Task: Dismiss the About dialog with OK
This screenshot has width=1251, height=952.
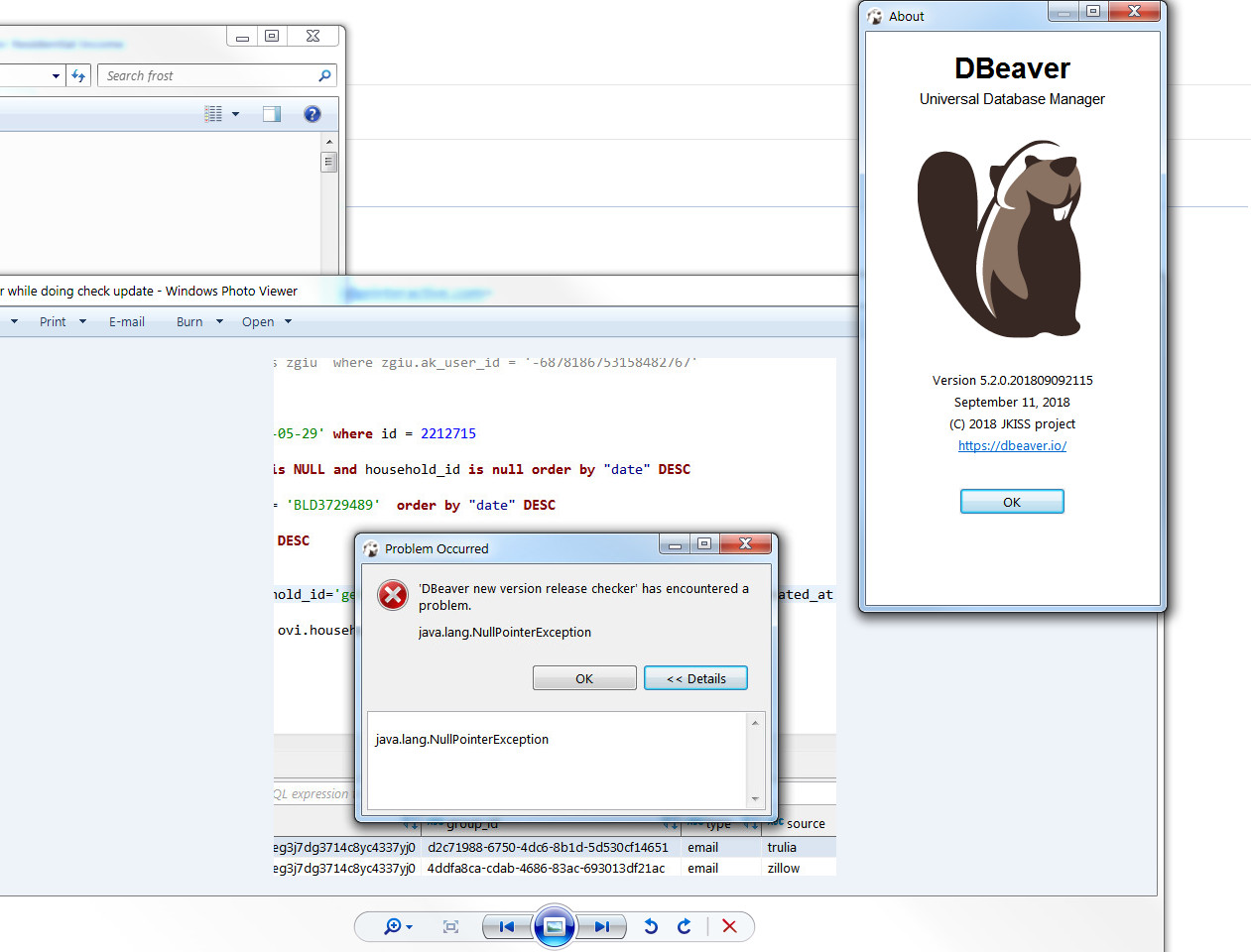Action: pos(1011,501)
